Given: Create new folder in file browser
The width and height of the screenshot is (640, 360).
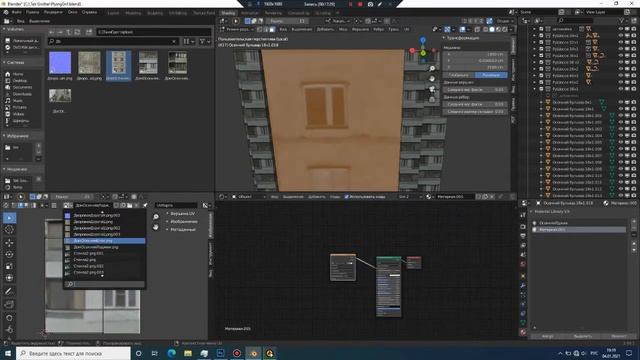Looking at the screenshot, I should (89, 32).
